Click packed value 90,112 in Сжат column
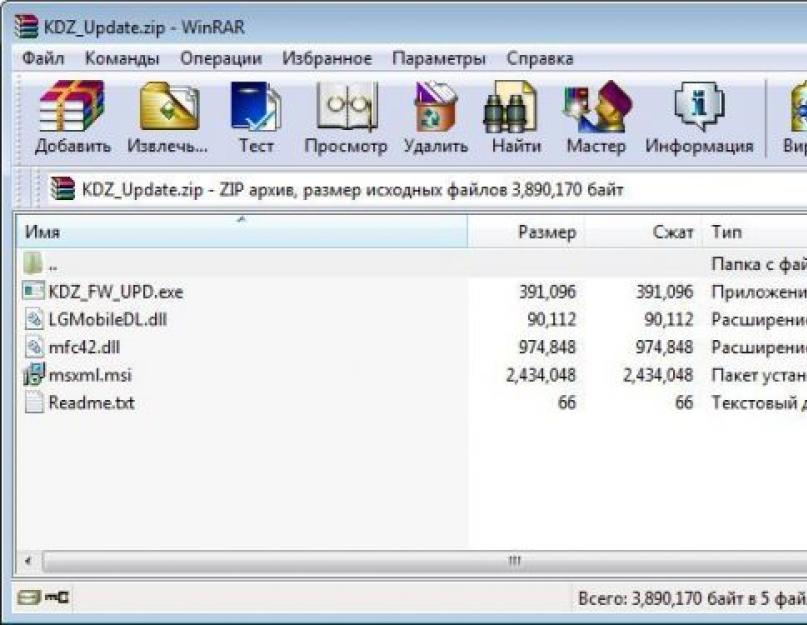Viewport: 807px width, 625px height. pos(669,320)
